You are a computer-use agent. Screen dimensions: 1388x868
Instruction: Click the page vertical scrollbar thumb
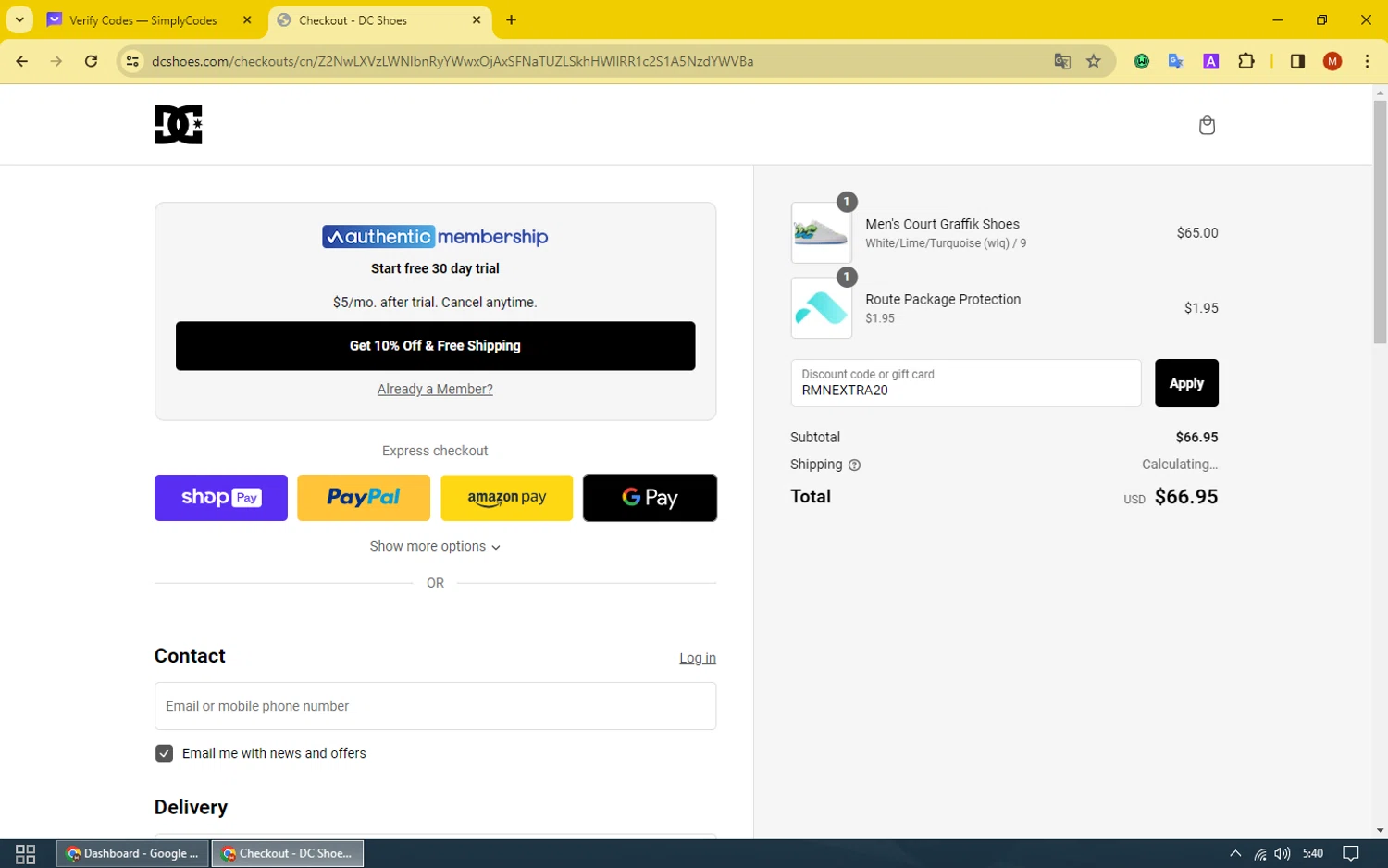[1380, 222]
